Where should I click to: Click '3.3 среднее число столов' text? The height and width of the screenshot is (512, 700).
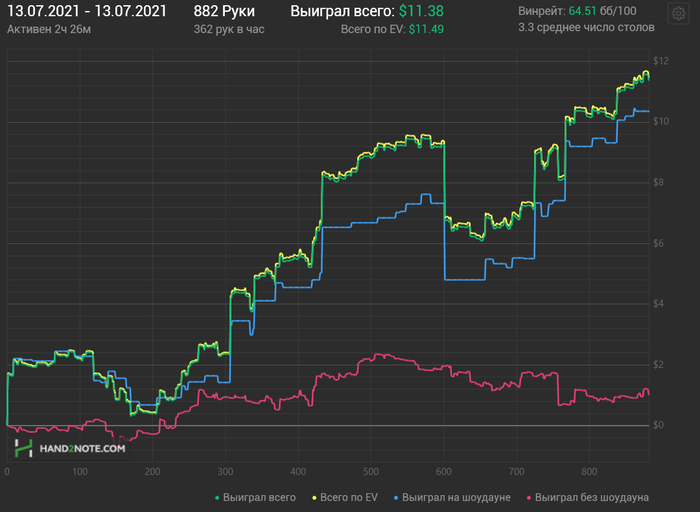coord(586,28)
